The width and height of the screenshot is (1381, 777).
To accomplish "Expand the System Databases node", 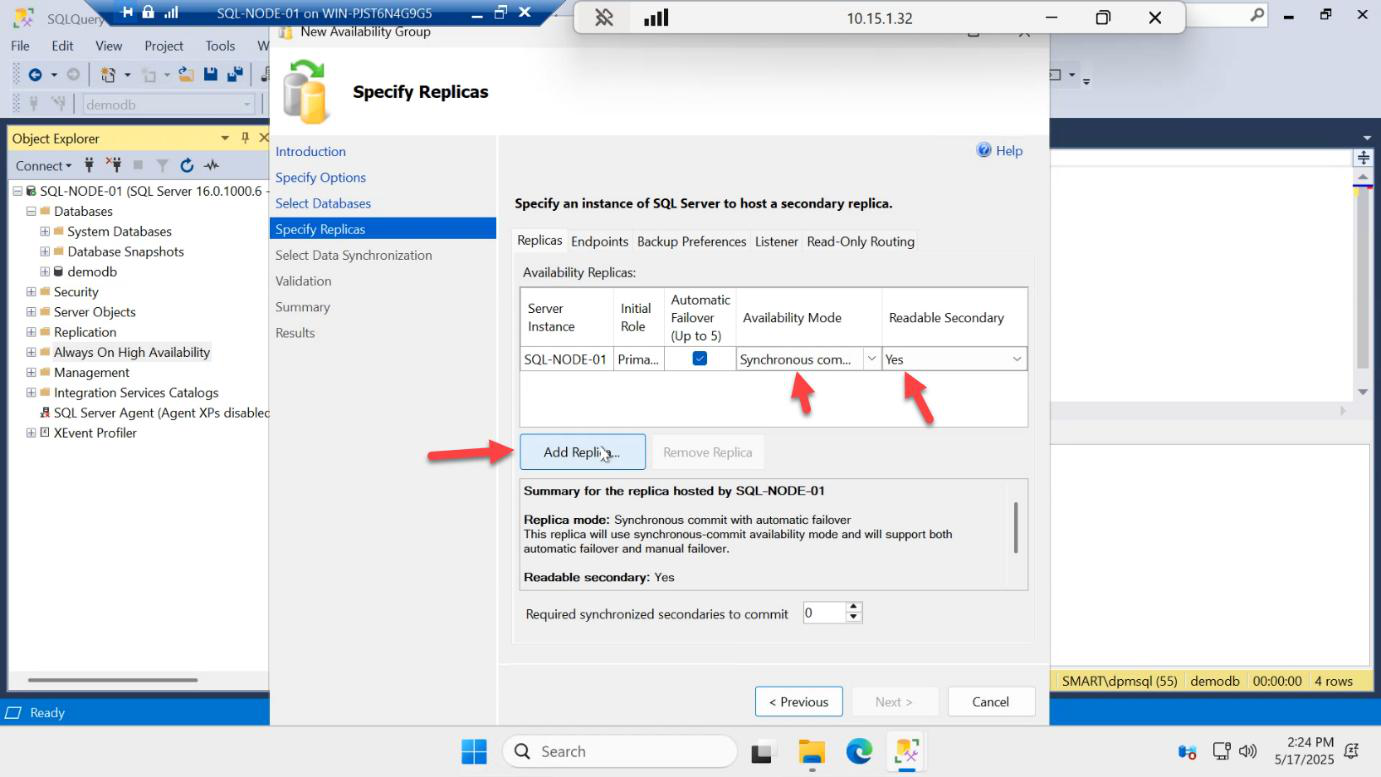I will point(45,231).
